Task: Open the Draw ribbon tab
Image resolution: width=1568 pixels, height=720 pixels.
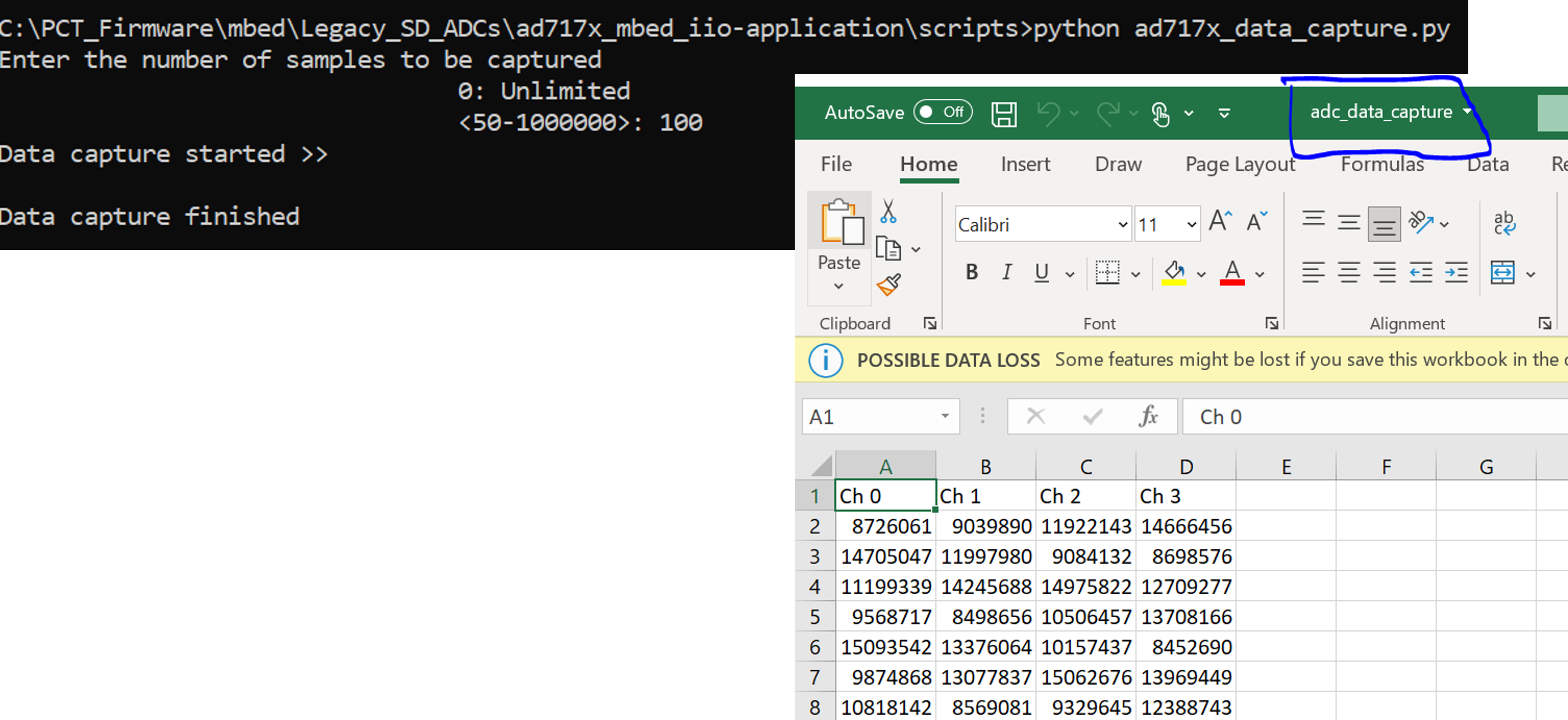Action: click(1118, 164)
